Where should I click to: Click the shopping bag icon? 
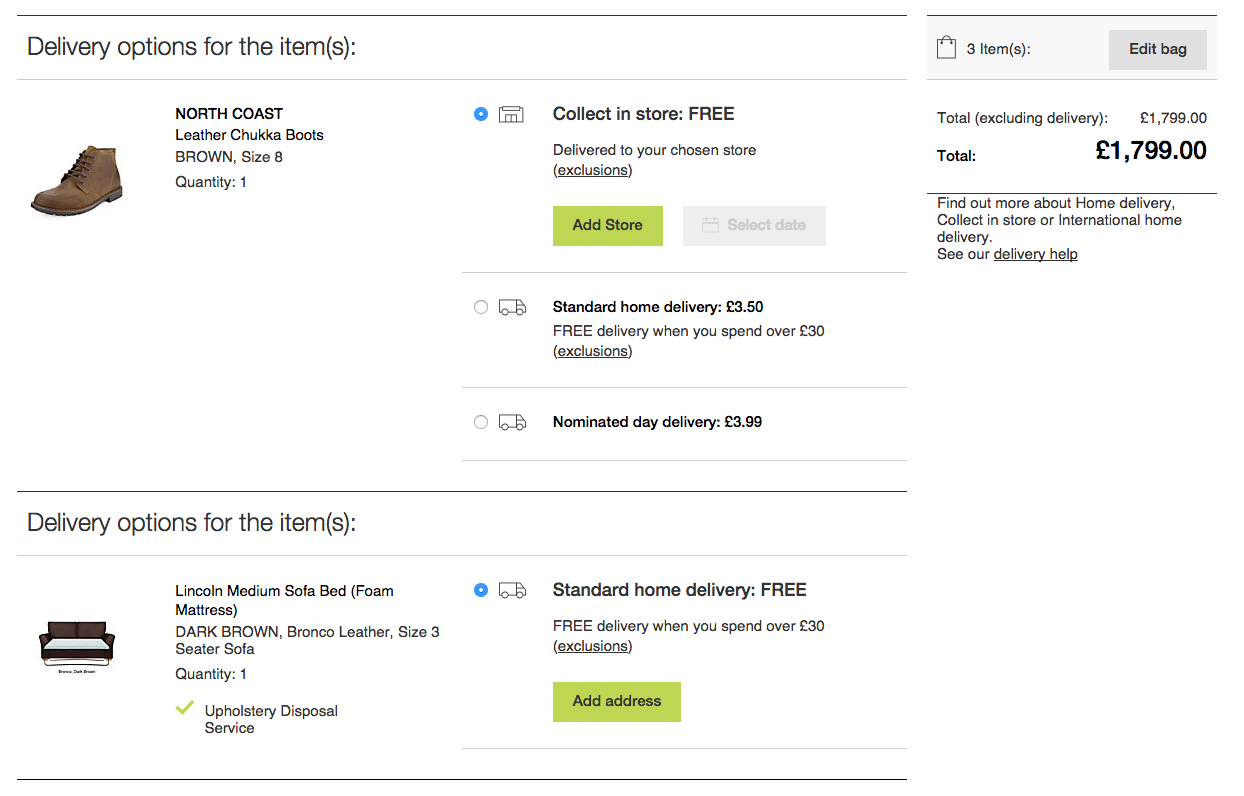click(946, 48)
